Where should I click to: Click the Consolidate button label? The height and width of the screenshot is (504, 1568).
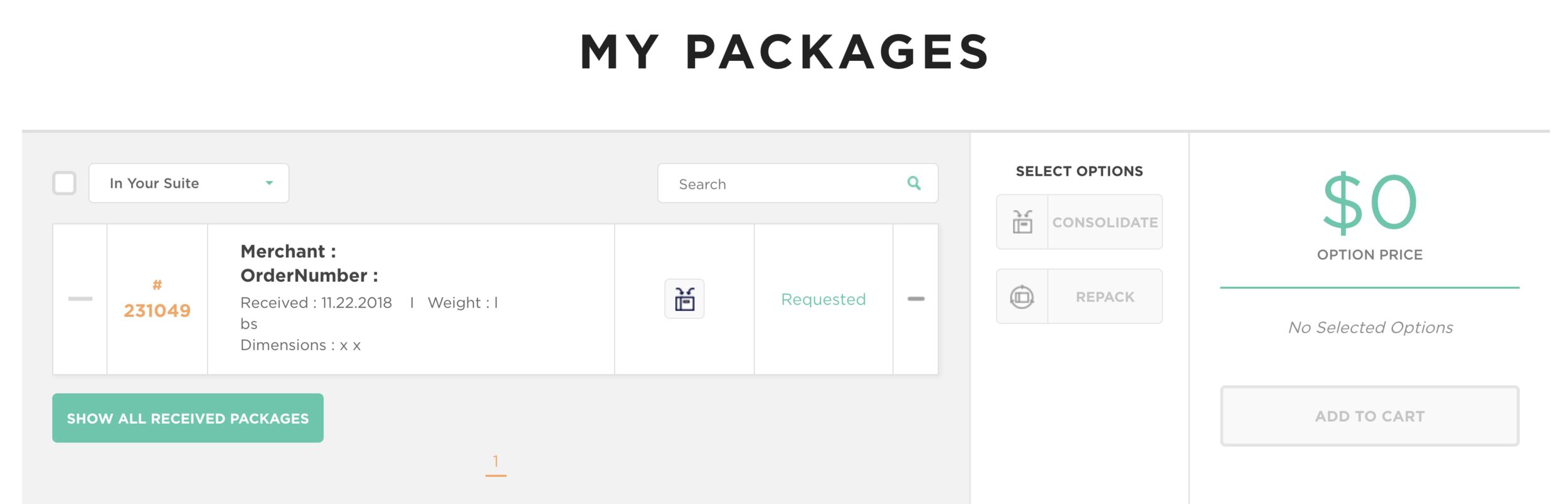[x=1104, y=222]
